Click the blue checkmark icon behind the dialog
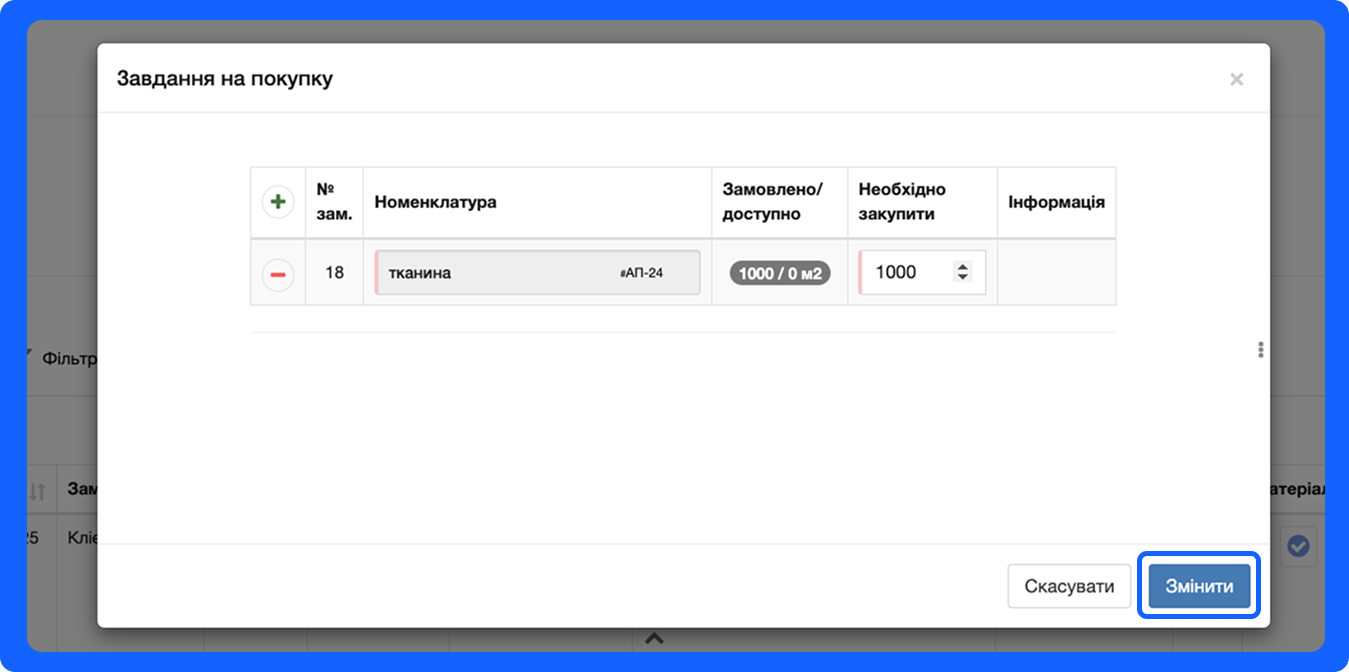The image size is (1349, 672). point(1298,546)
